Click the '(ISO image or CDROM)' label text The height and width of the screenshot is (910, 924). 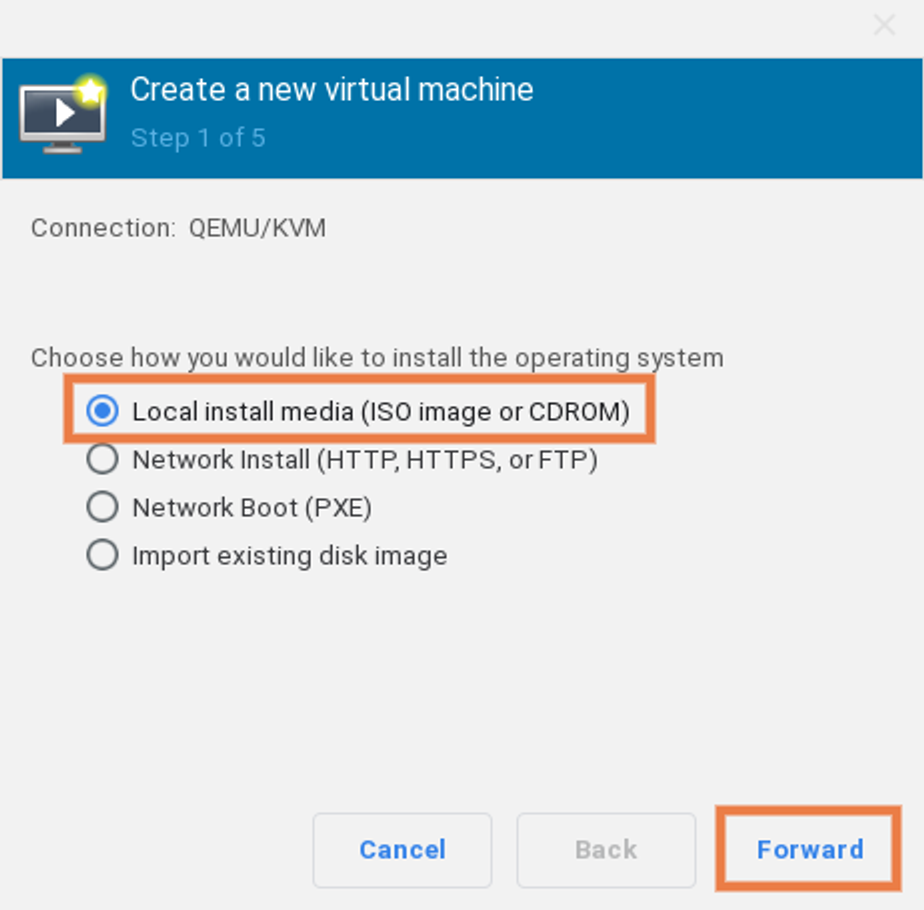coord(495,411)
